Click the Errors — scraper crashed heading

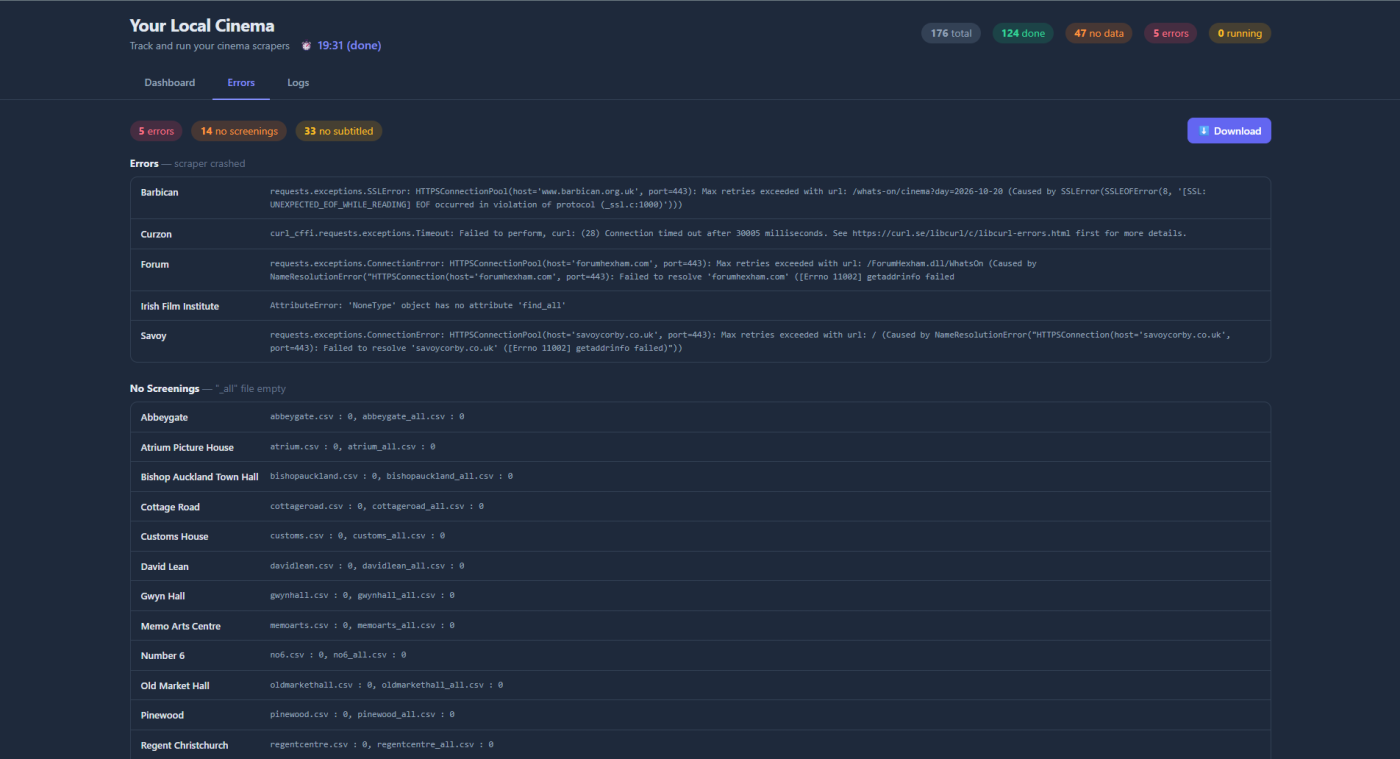pos(187,163)
